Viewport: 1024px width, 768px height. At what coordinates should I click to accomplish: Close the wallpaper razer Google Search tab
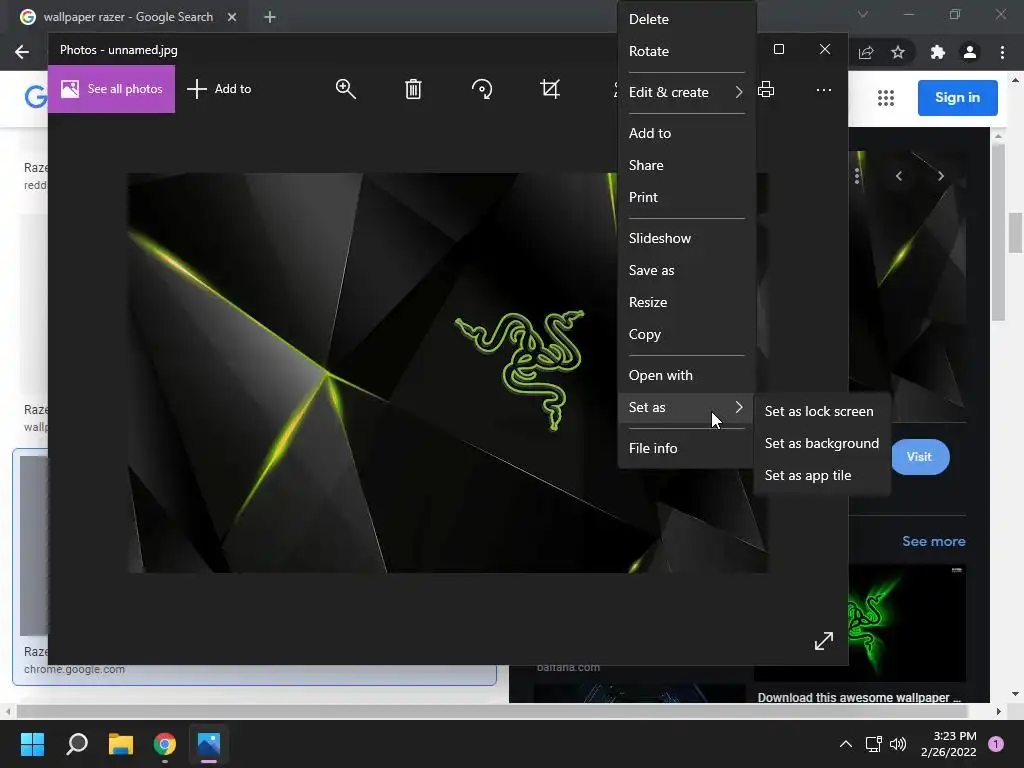pyautogui.click(x=232, y=17)
